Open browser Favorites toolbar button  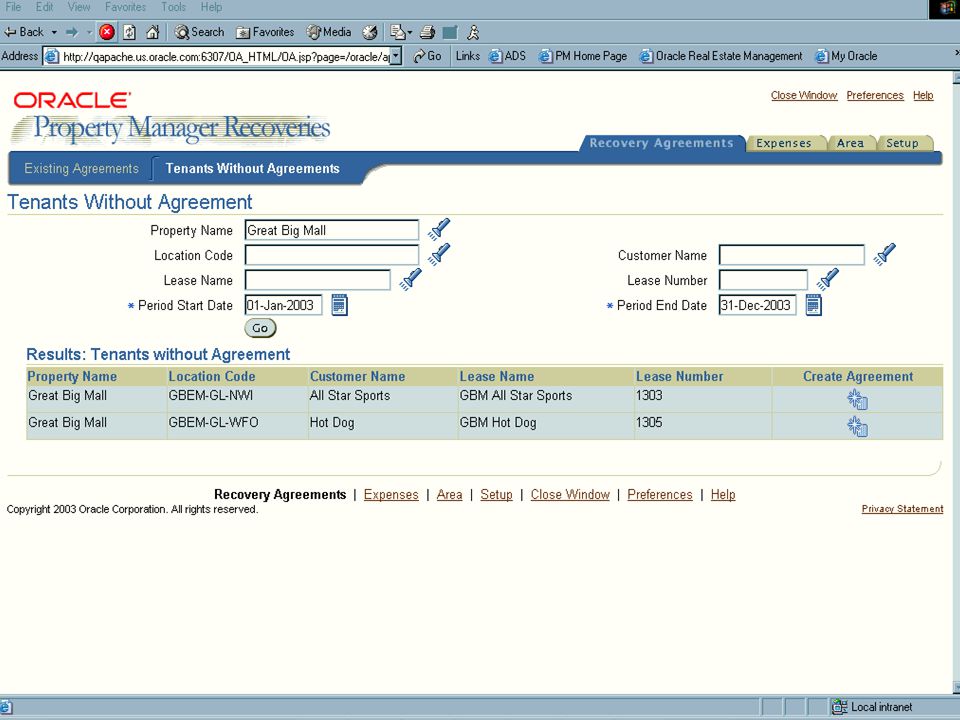tap(265, 32)
